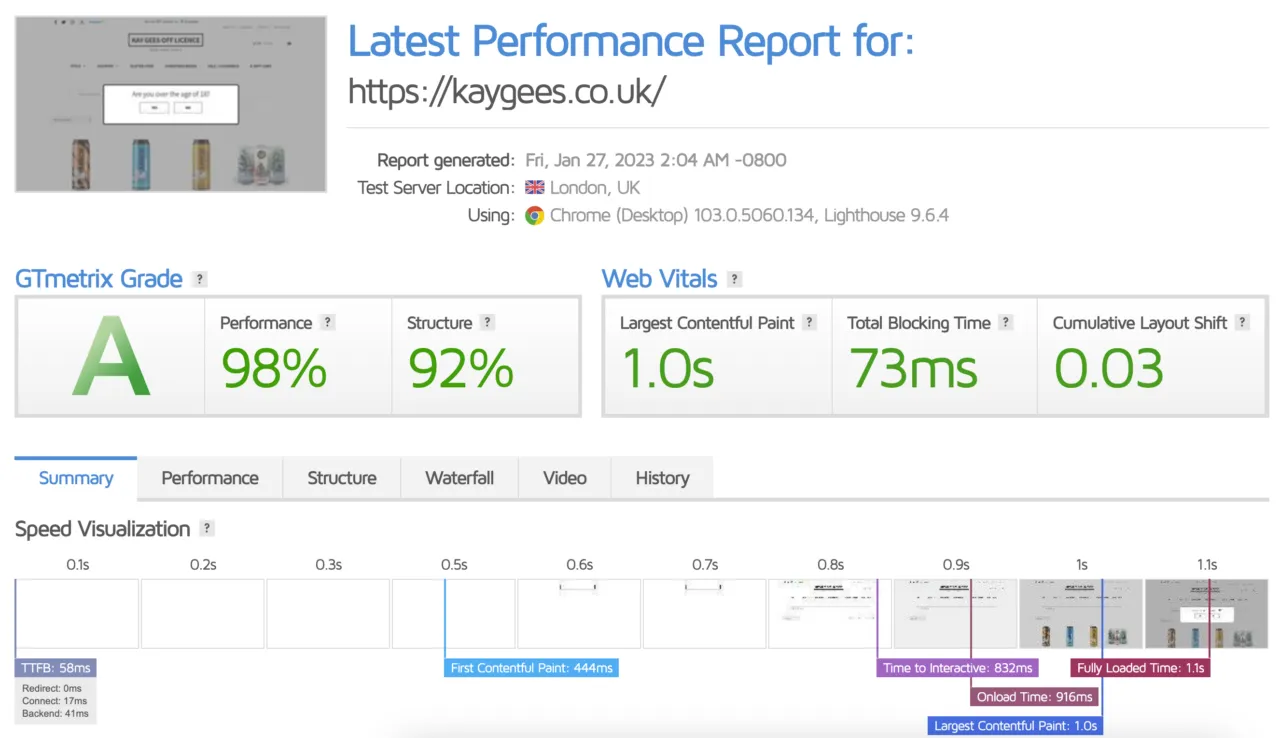
Task: Click the help icon beside Cumulative Layout Shift
Action: pyautogui.click(x=1242, y=322)
